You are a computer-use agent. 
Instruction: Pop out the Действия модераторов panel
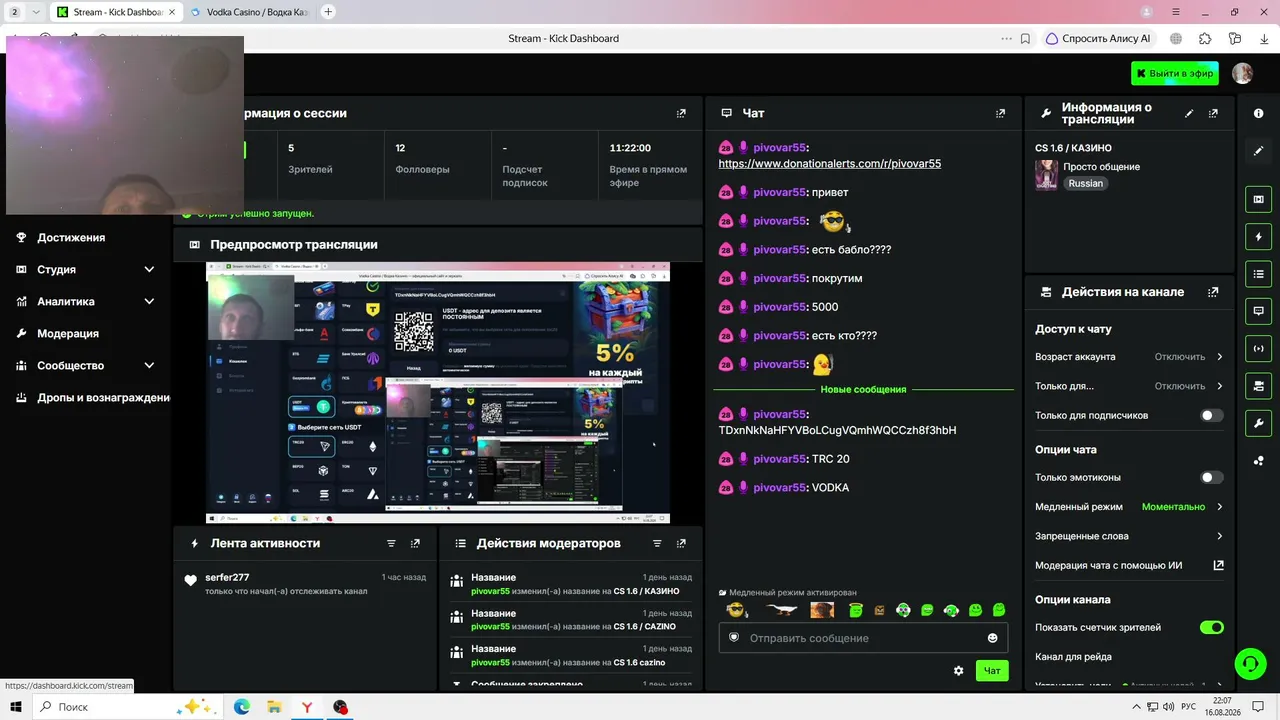[x=681, y=544]
